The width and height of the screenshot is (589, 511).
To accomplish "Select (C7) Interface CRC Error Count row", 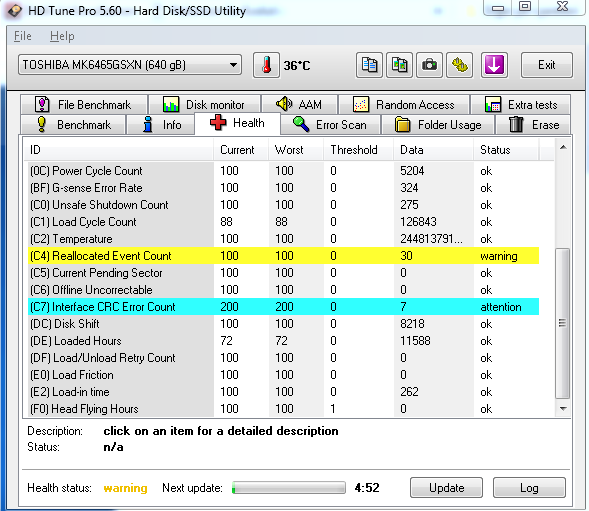I will [x=284, y=307].
